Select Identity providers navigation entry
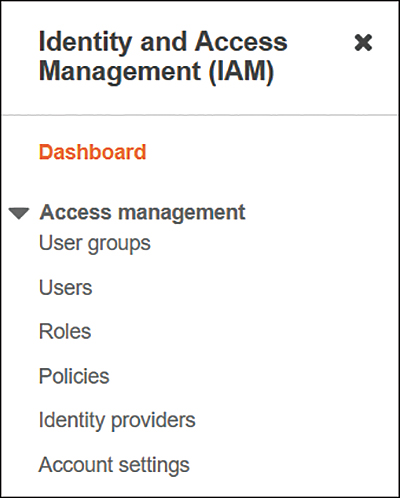 [x=117, y=420]
